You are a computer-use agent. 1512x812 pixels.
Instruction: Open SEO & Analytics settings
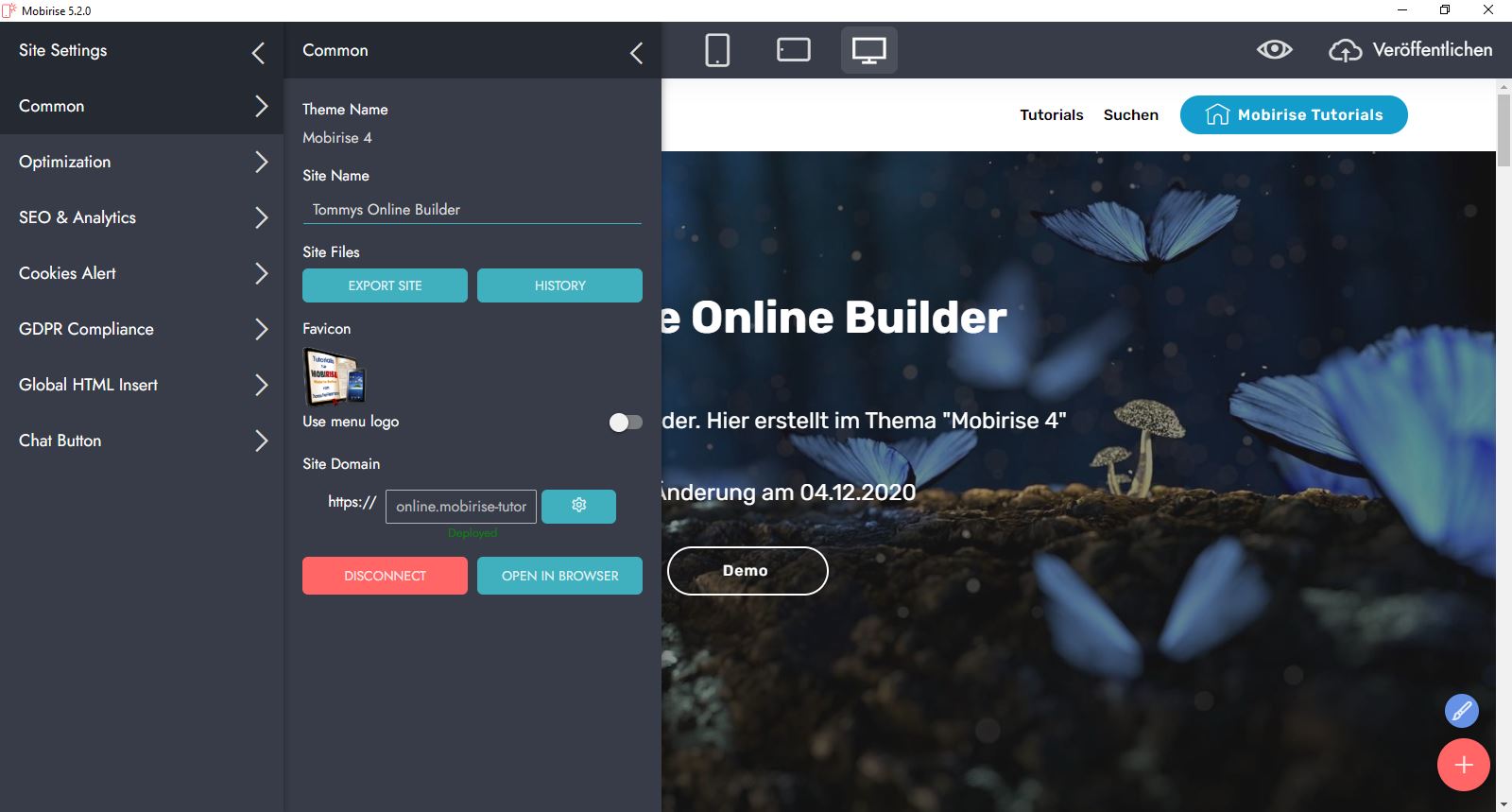(x=142, y=217)
